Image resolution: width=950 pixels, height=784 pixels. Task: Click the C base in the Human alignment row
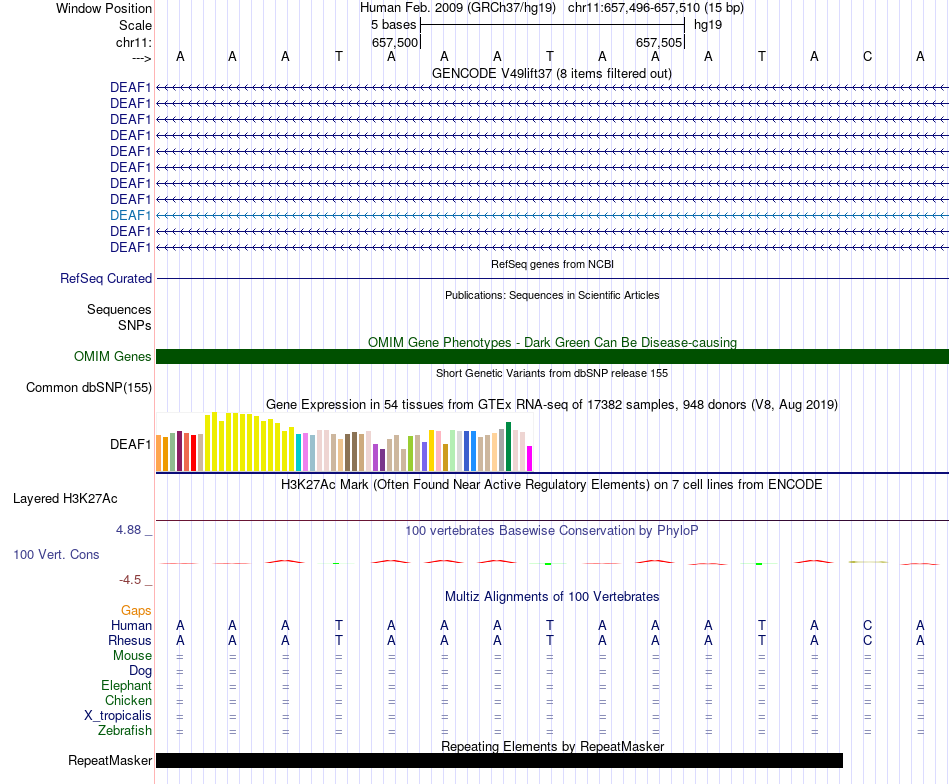coord(867,625)
